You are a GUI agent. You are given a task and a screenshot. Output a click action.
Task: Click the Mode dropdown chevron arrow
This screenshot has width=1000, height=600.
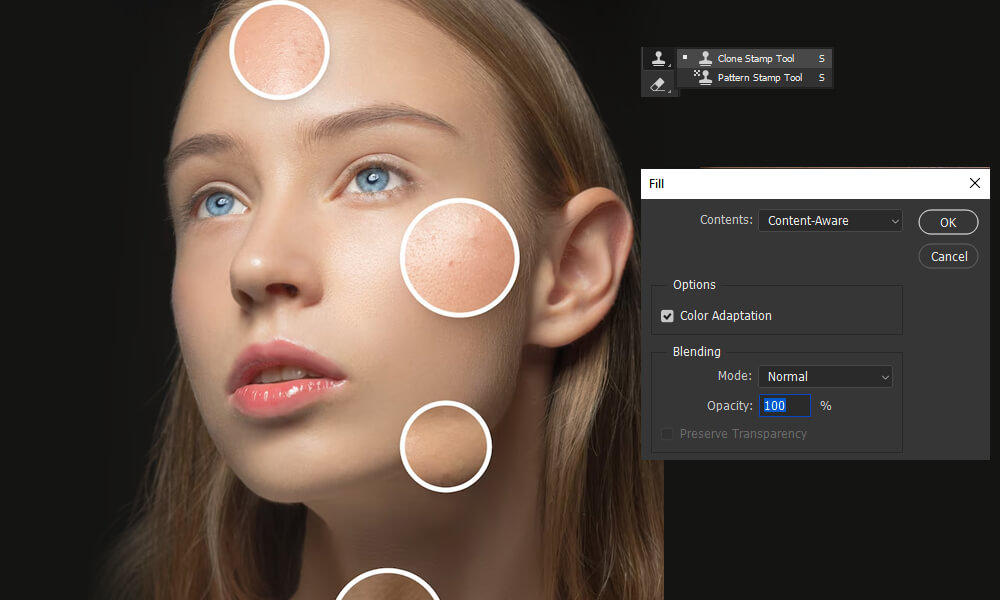883,376
